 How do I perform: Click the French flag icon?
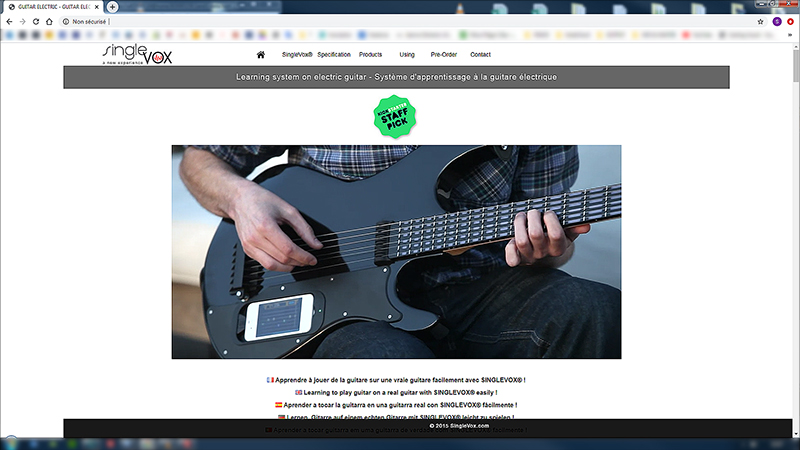[x=269, y=380]
